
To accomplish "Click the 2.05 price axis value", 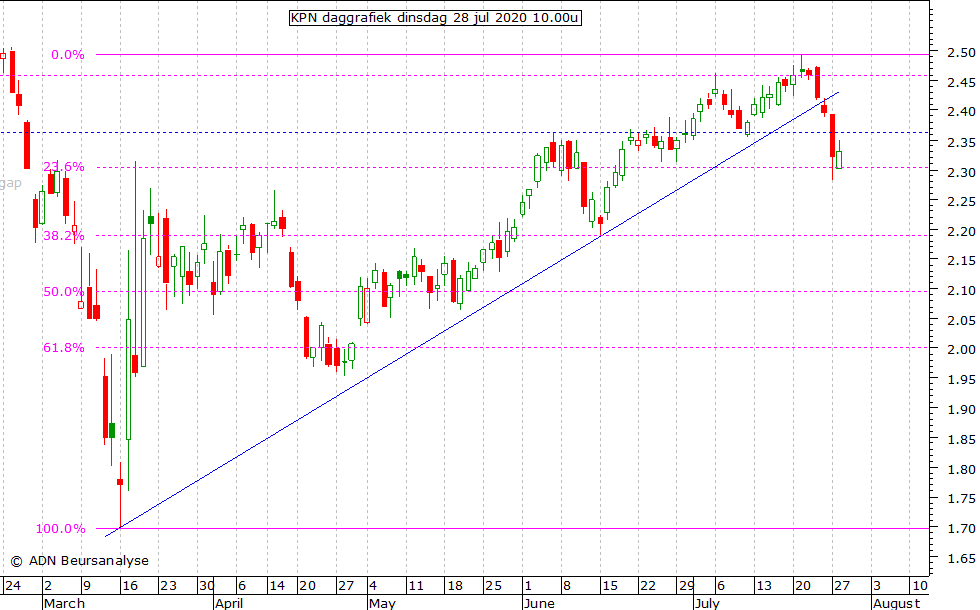I will 961,320.
